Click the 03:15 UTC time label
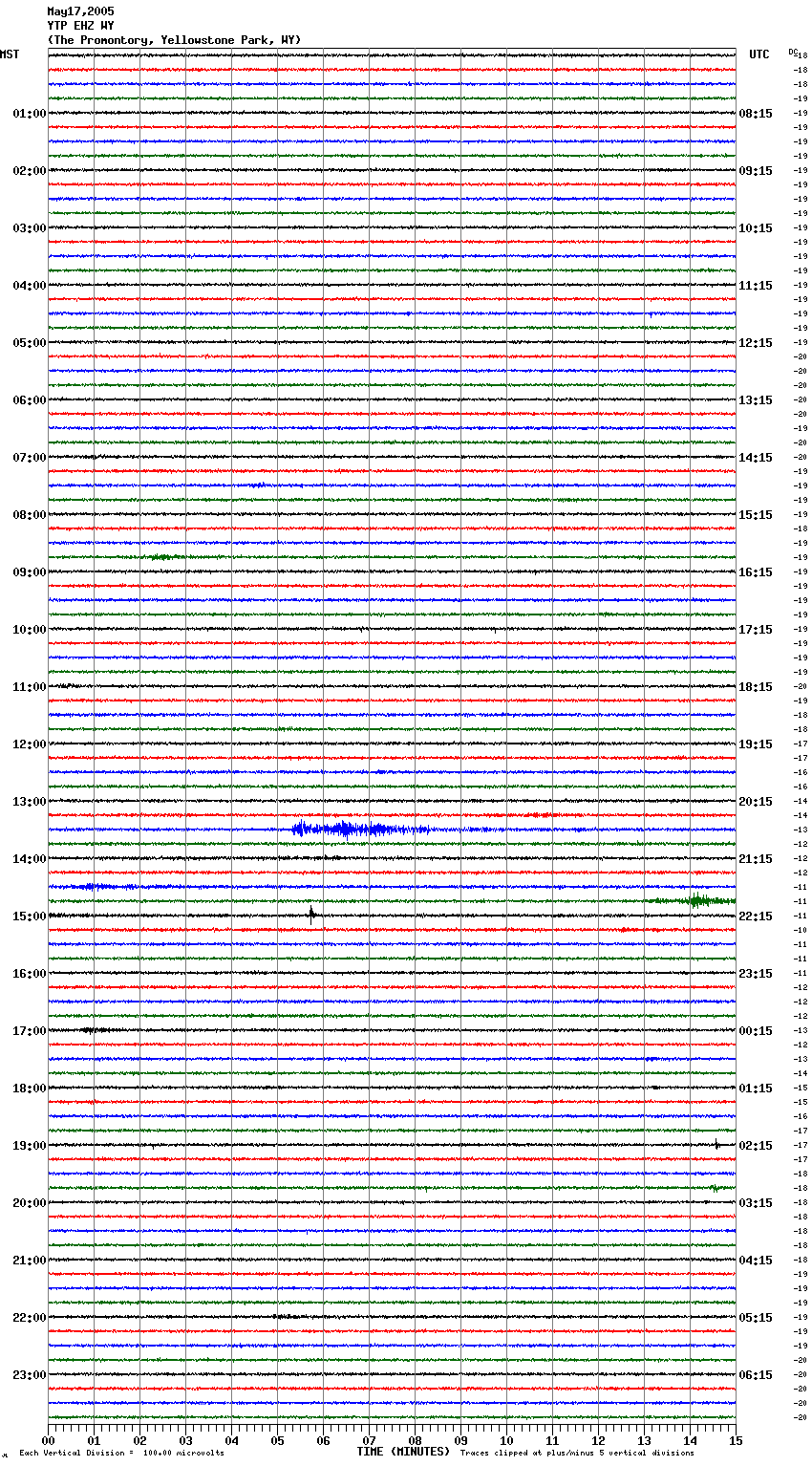This screenshot has height=1466, width=812. point(756,1203)
